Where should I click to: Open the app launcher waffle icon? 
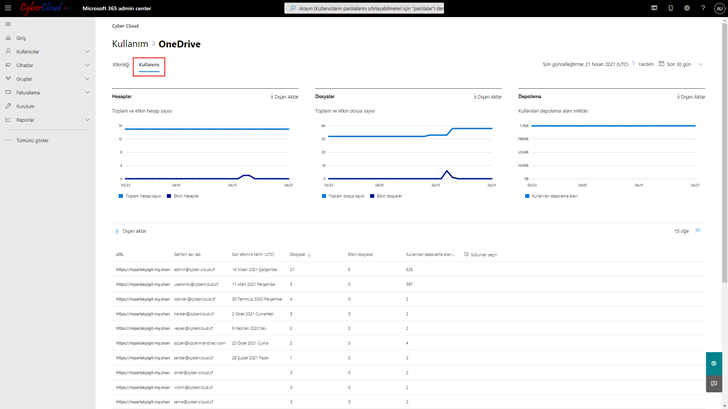[x=8, y=8]
